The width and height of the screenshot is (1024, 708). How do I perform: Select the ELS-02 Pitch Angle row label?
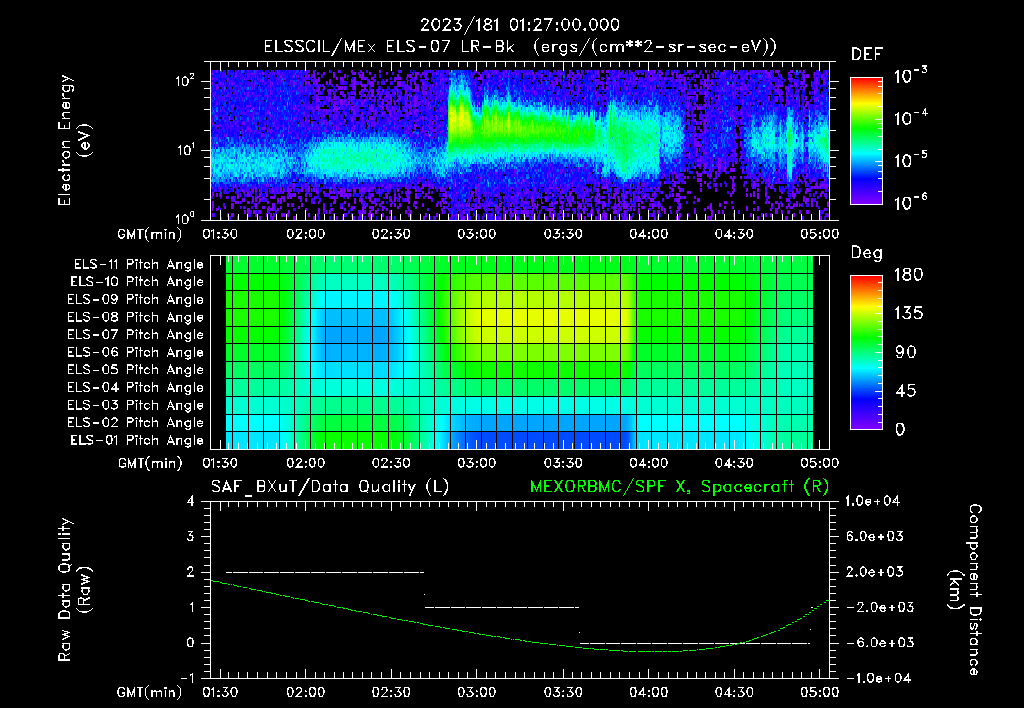(x=135, y=423)
